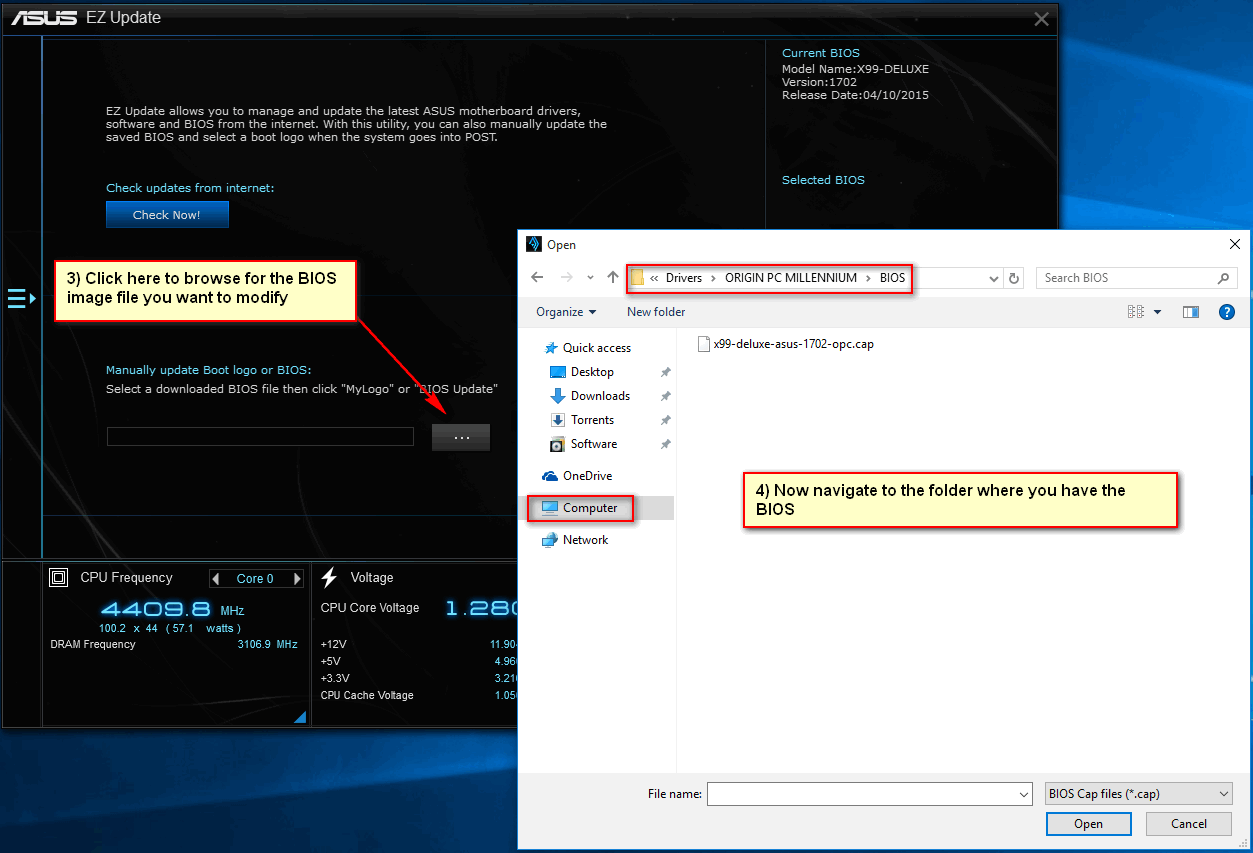Viewport: 1253px width, 853px height.
Task: Click the '...' browse button in EZ Update
Action: coord(461,437)
